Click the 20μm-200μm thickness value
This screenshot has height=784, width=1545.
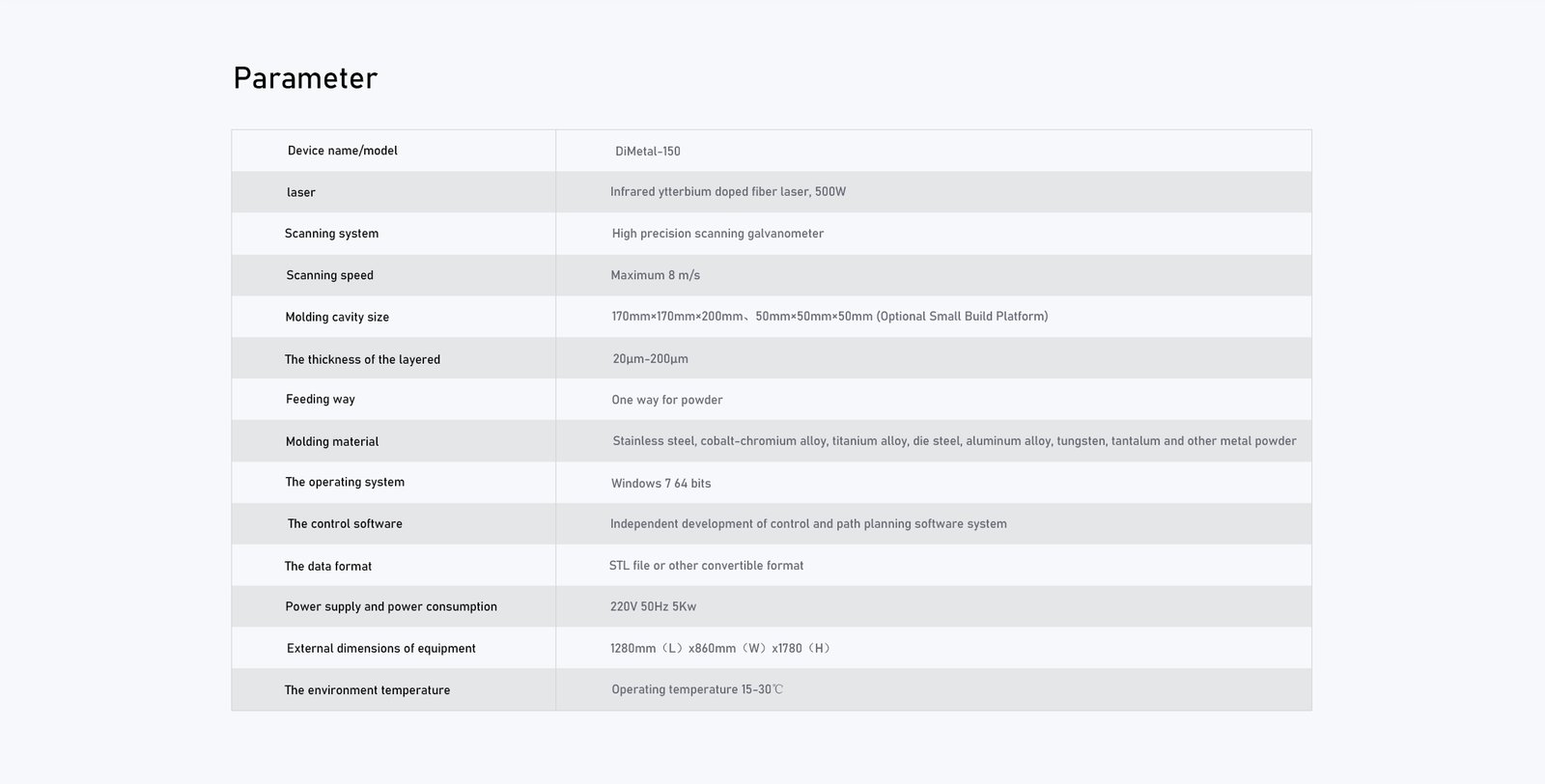[x=651, y=359]
